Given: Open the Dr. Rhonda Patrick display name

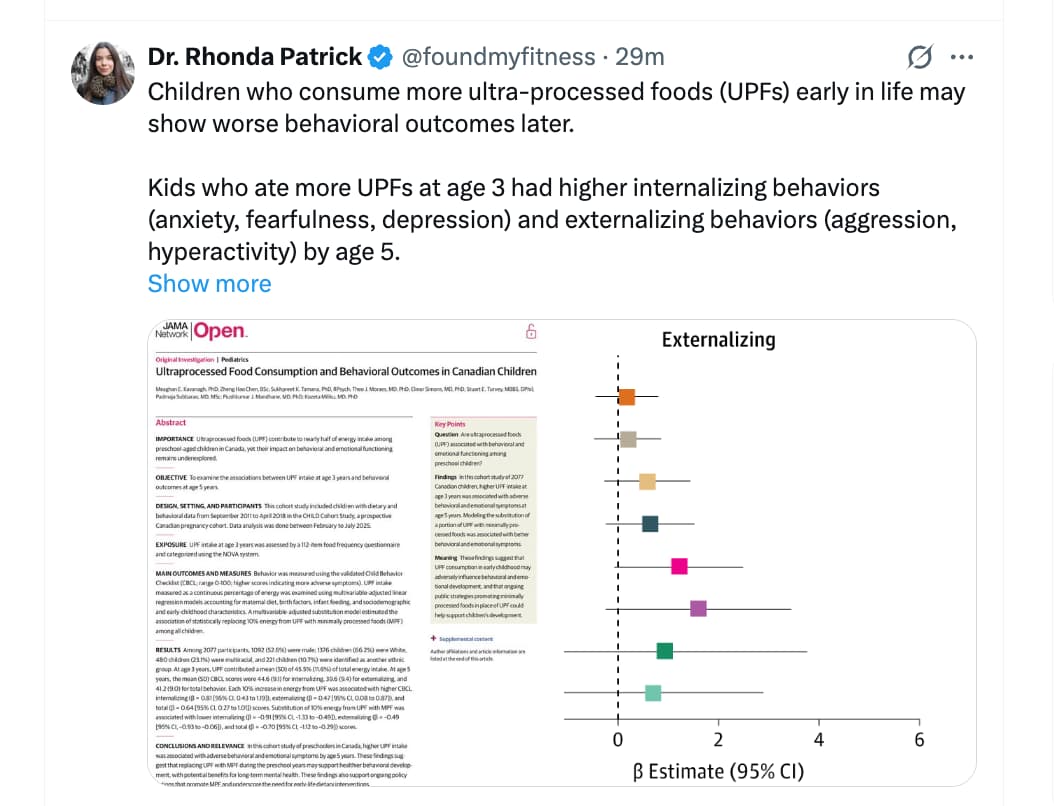Looking at the screenshot, I should point(254,58).
